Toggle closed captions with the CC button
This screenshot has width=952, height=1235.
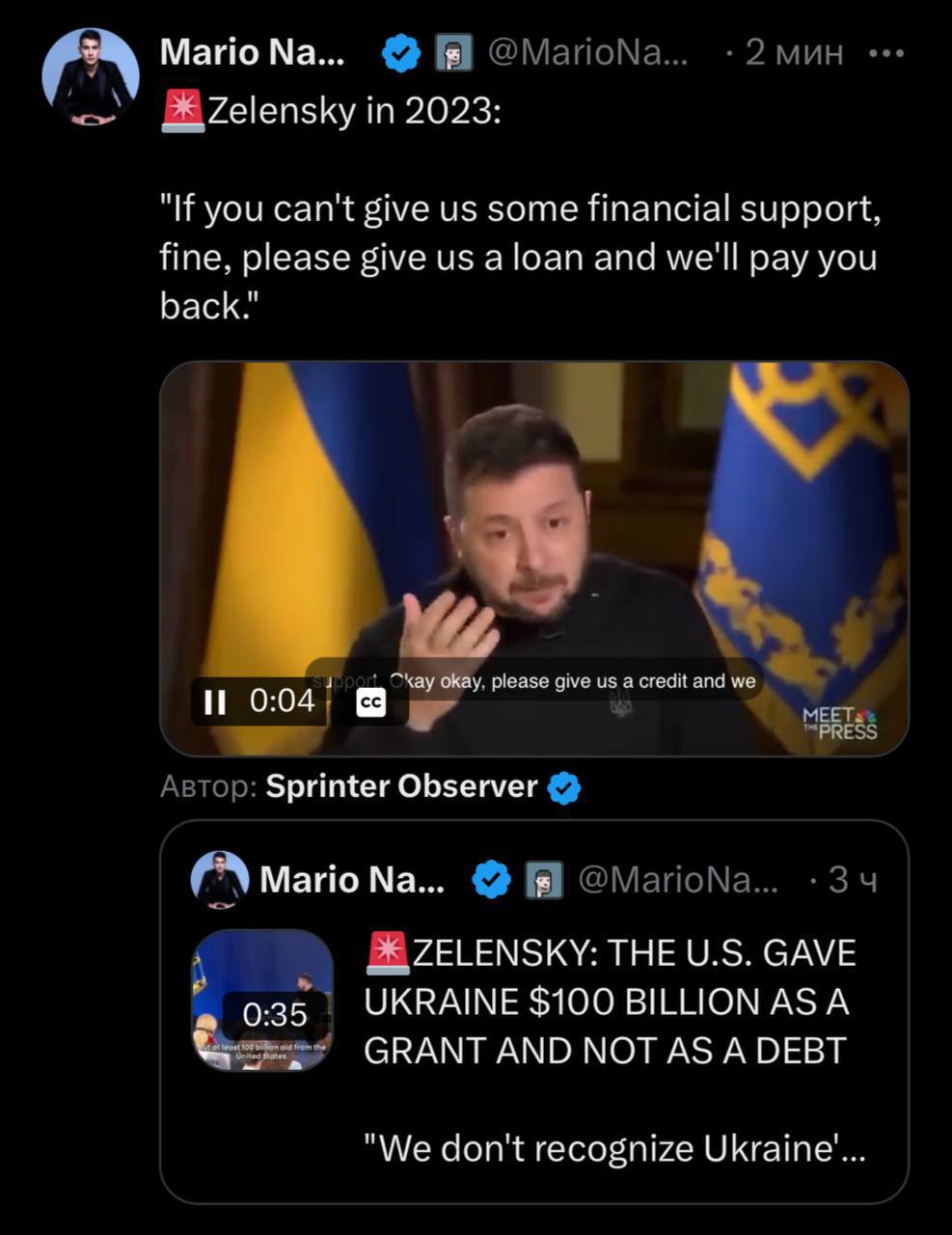(x=371, y=703)
